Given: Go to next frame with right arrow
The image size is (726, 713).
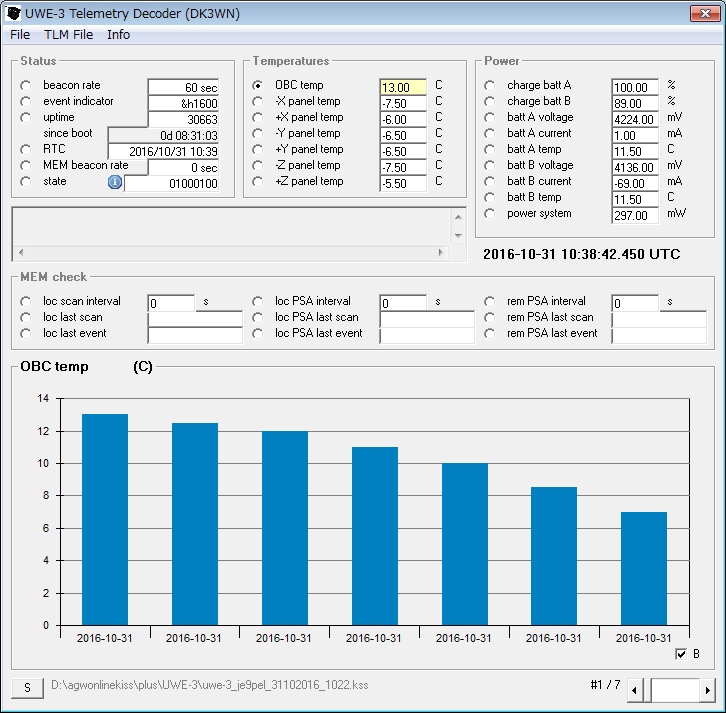Looking at the screenshot, I should pos(707,690).
